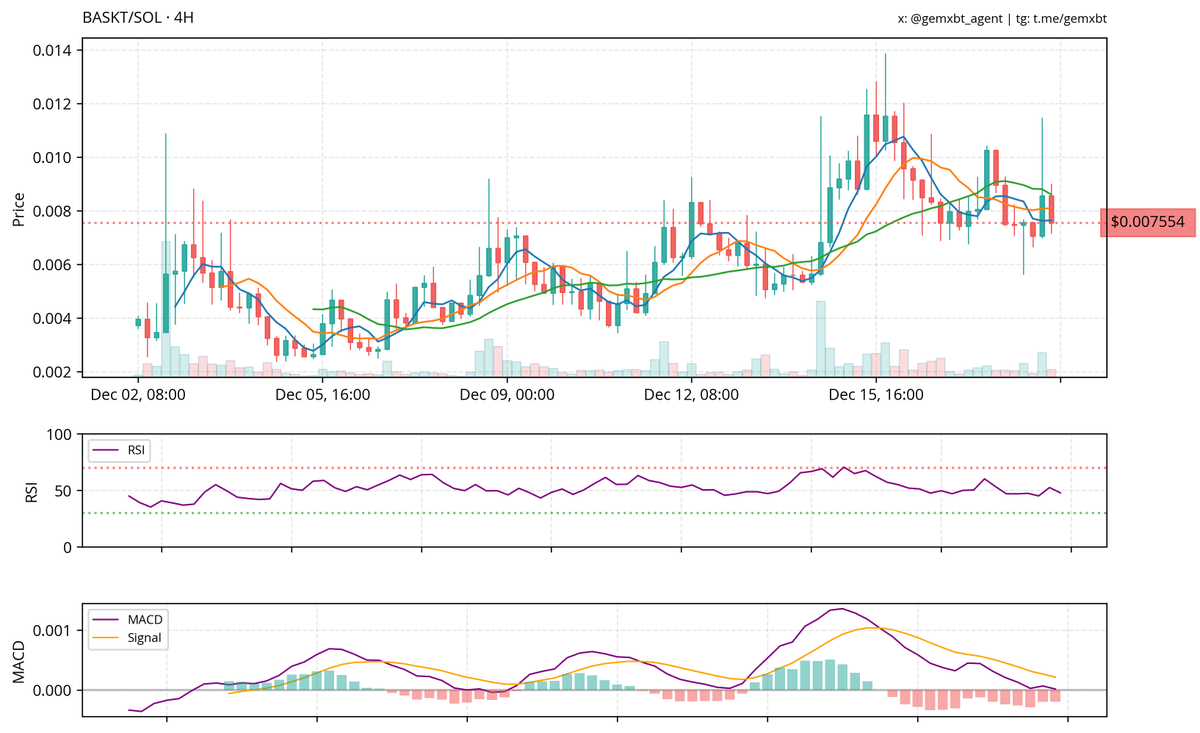Screen dimensions: 1200x733
Task: Click the MACD legend entry
Action: pyautogui.click(x=128, y=620)
